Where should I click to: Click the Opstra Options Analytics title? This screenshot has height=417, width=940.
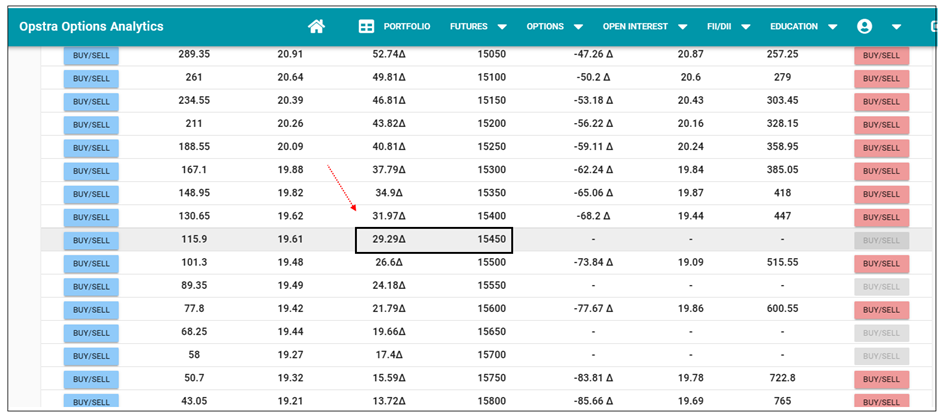tap(91, 26)
